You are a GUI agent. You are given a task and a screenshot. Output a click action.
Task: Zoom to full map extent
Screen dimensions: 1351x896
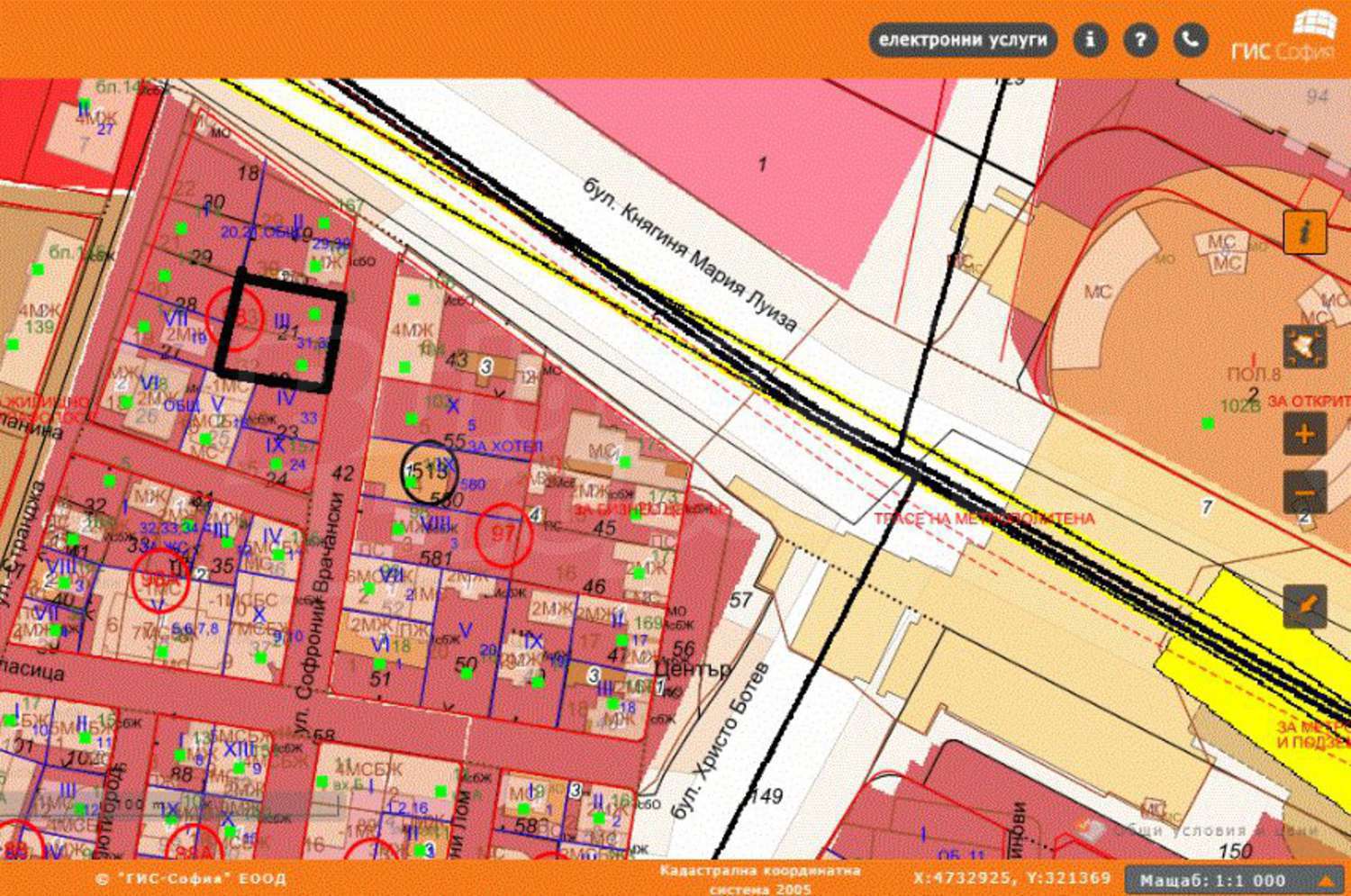click(x=1304, y=347)
